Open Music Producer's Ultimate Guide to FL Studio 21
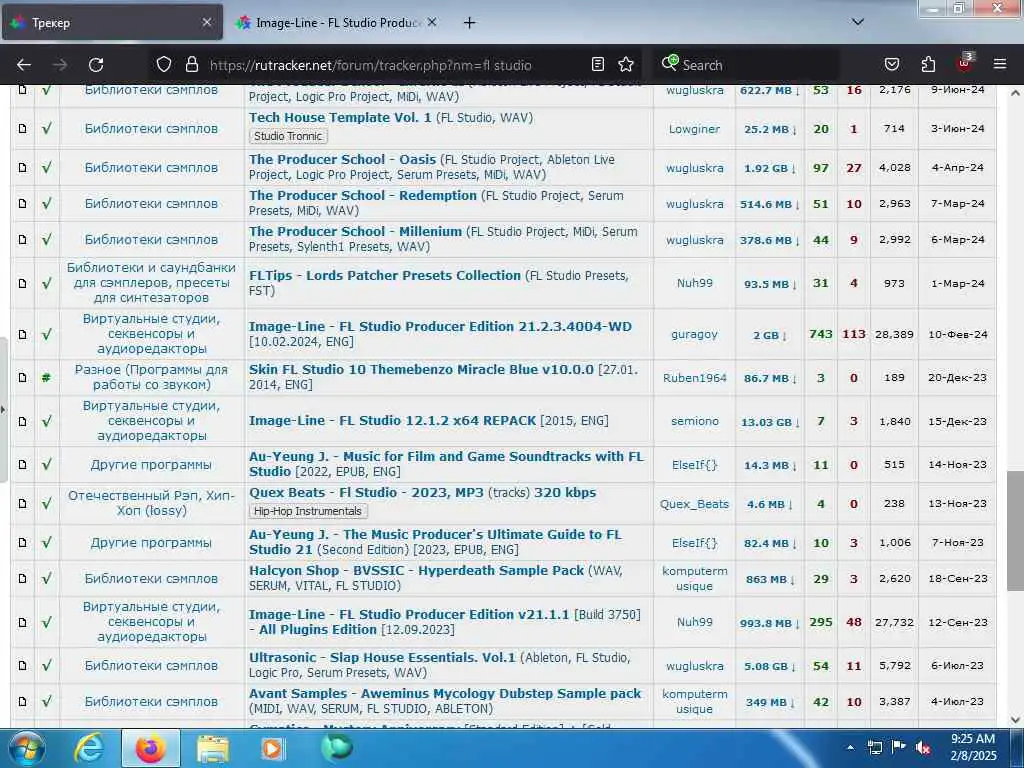This screenshot has width=1024, height=768. (x=435, y=542)
